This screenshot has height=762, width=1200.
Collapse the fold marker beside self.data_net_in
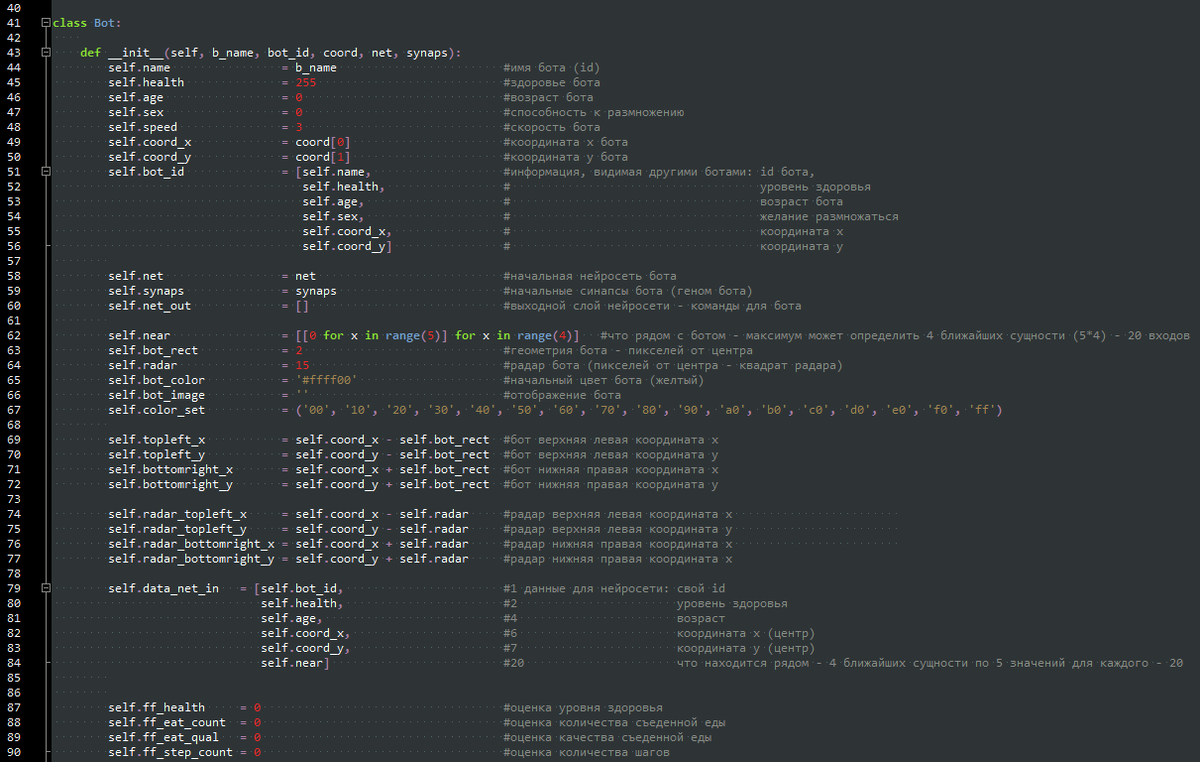click(x=47, y=588)
